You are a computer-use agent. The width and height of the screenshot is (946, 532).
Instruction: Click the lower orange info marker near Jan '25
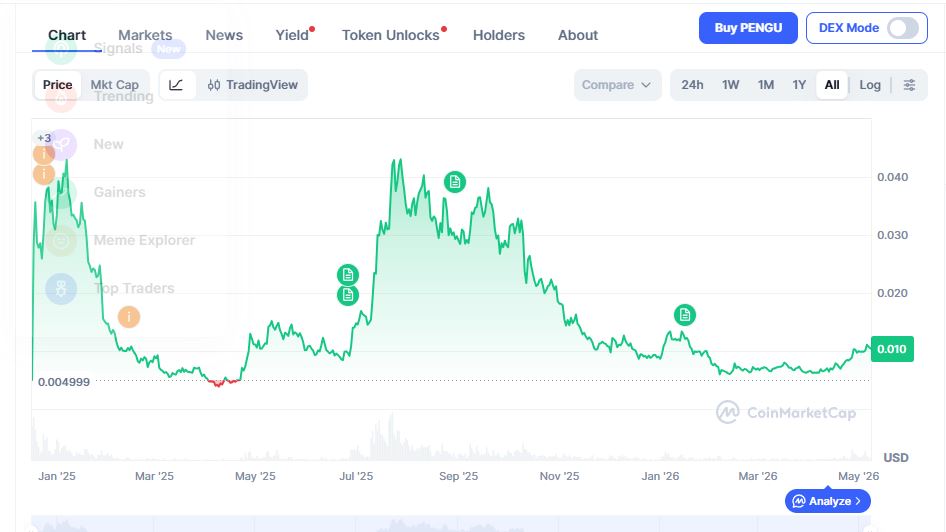(44, 174)
